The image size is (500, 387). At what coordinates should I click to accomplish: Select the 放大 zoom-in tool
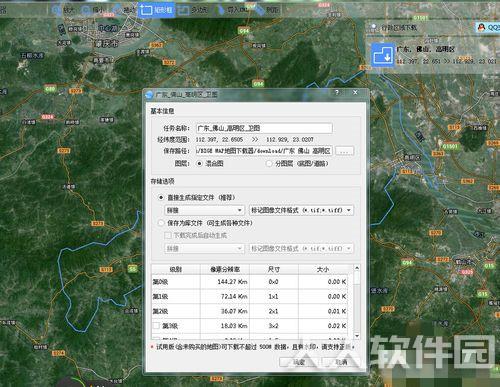(63, 10)
